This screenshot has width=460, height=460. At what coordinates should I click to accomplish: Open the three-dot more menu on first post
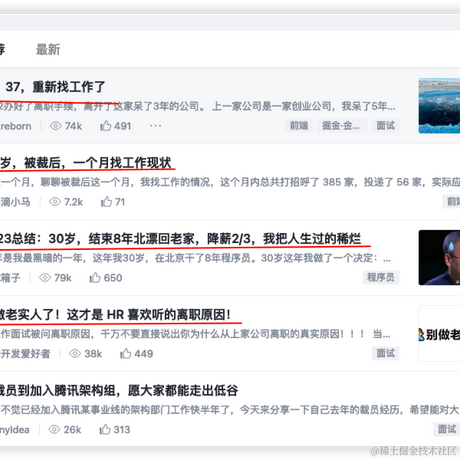(x=155, y=126)
